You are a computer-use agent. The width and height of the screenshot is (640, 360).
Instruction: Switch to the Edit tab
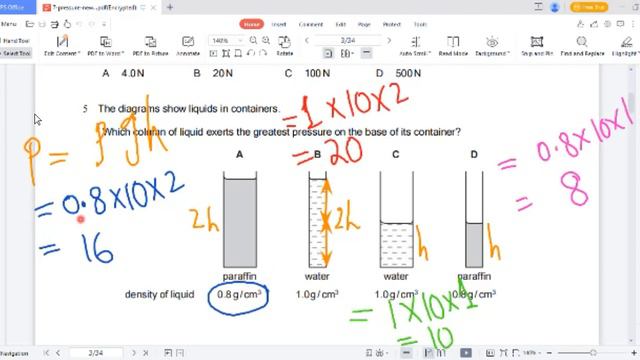pos(340,24)
